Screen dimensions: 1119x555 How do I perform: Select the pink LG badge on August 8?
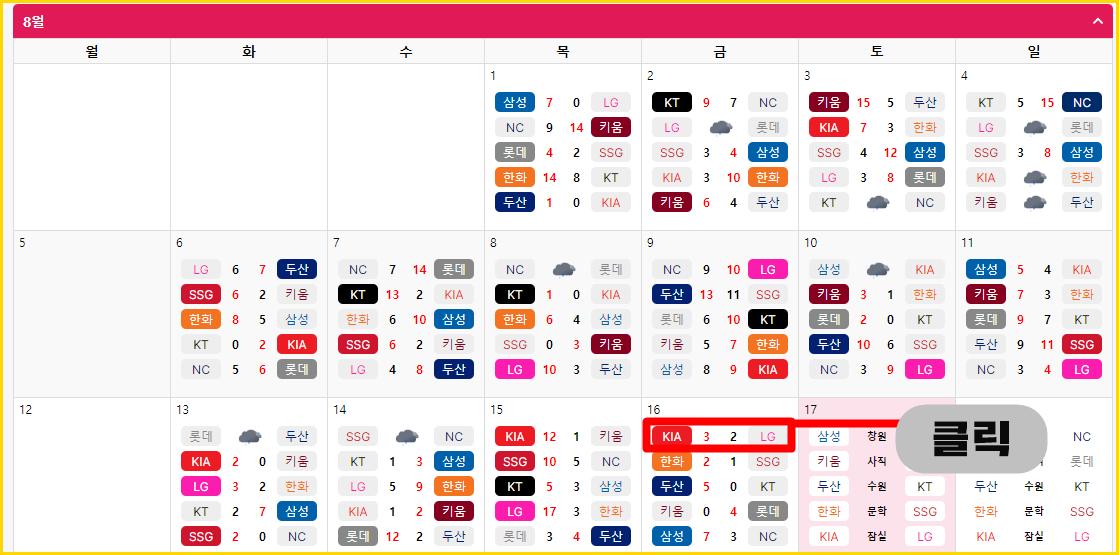515,370
